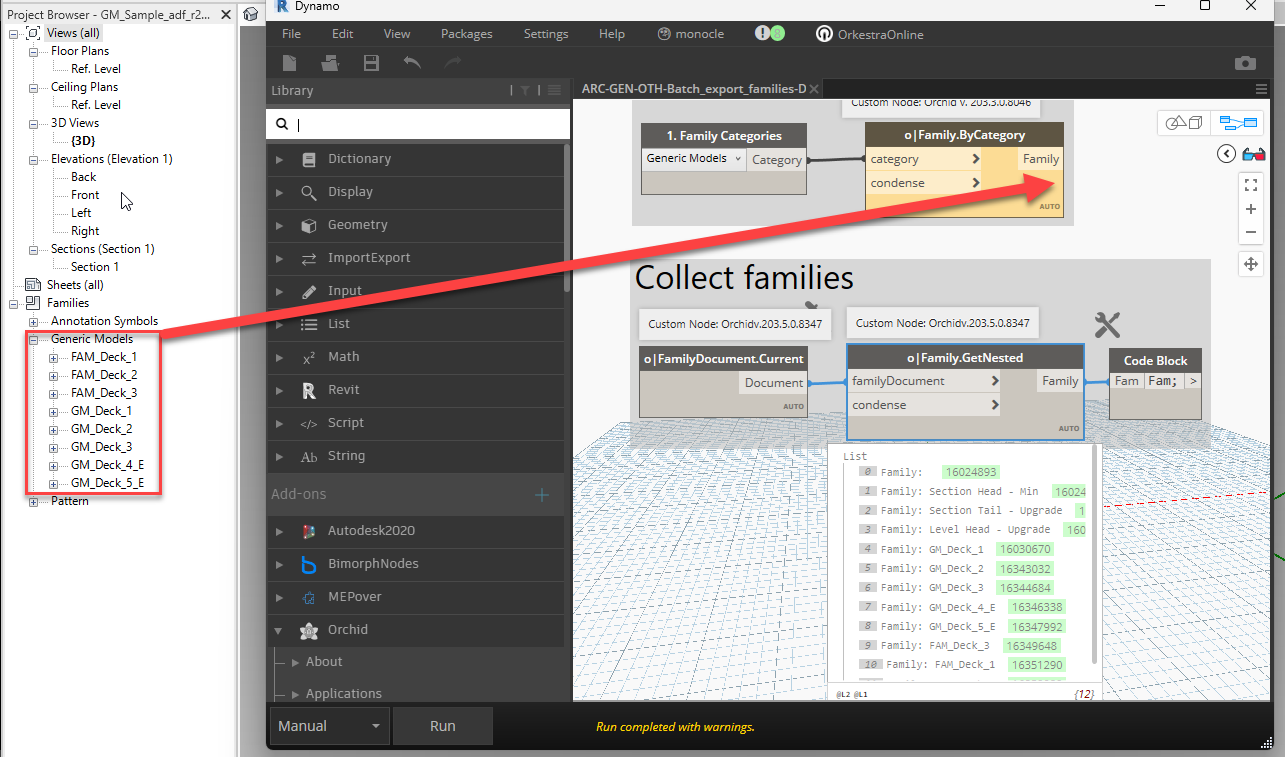The width and height of the screenshot is (1285, 757).
Task: Click the plus icon beside Add-ons
Action: pyautogui.click(x=542, y=494)
